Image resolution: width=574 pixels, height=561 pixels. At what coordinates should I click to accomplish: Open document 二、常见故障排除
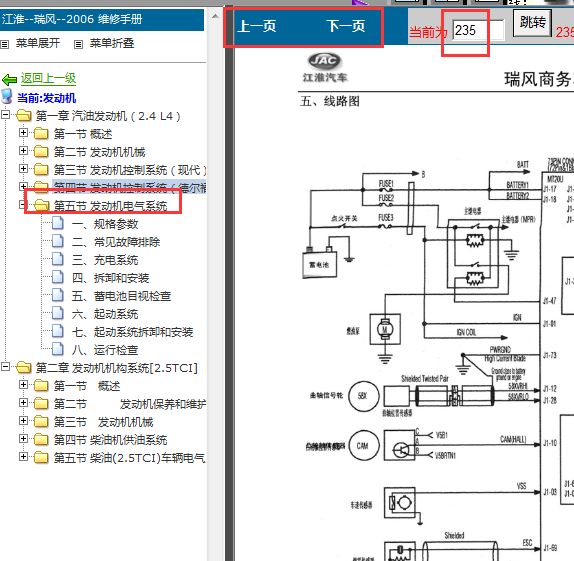[116, 242]
